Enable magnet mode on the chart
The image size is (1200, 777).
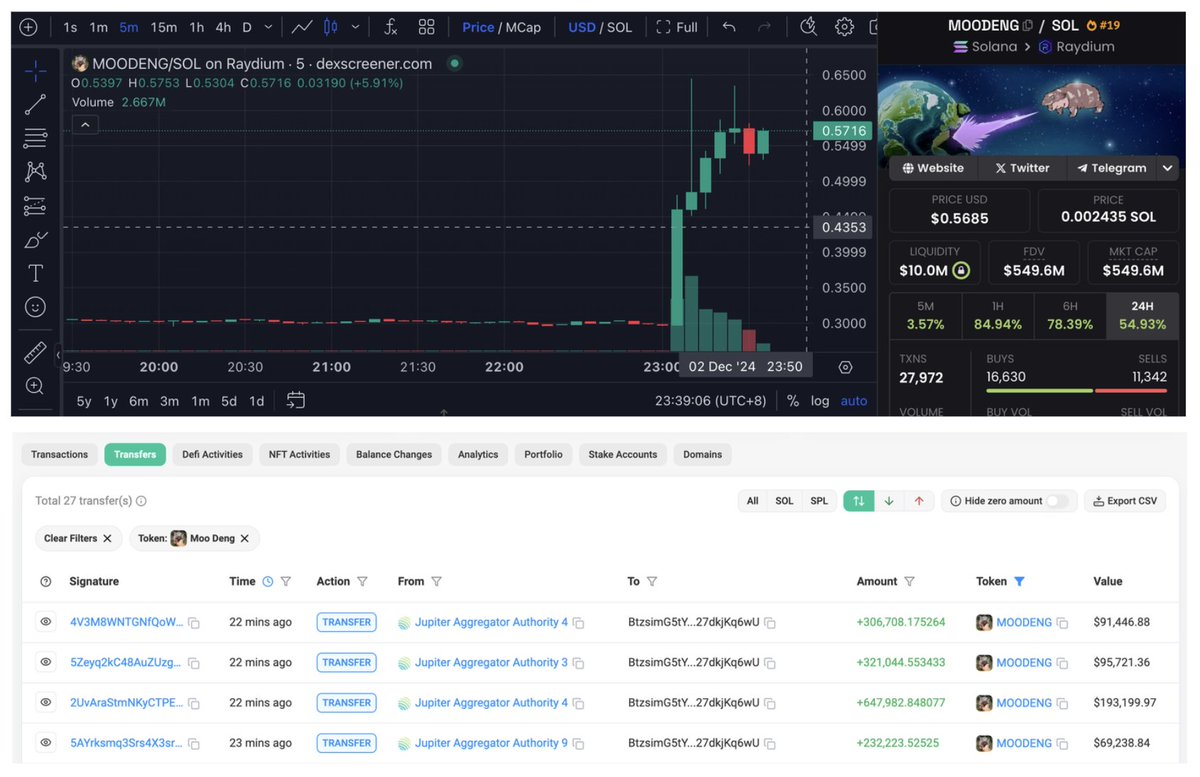tap(807, 27)
